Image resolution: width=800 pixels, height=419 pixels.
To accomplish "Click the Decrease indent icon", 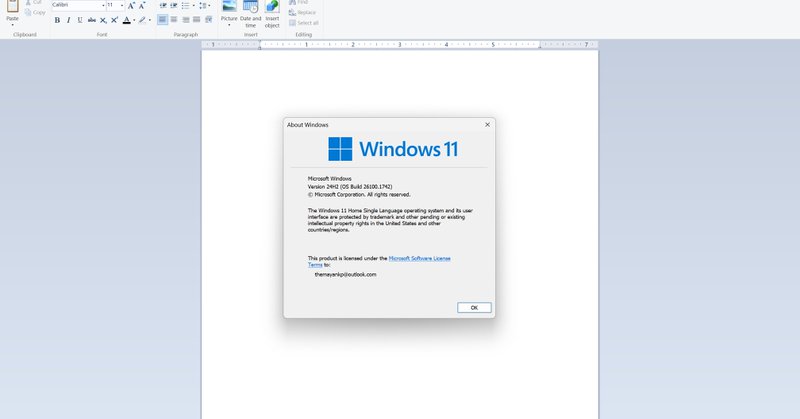I will pos(163,6).
